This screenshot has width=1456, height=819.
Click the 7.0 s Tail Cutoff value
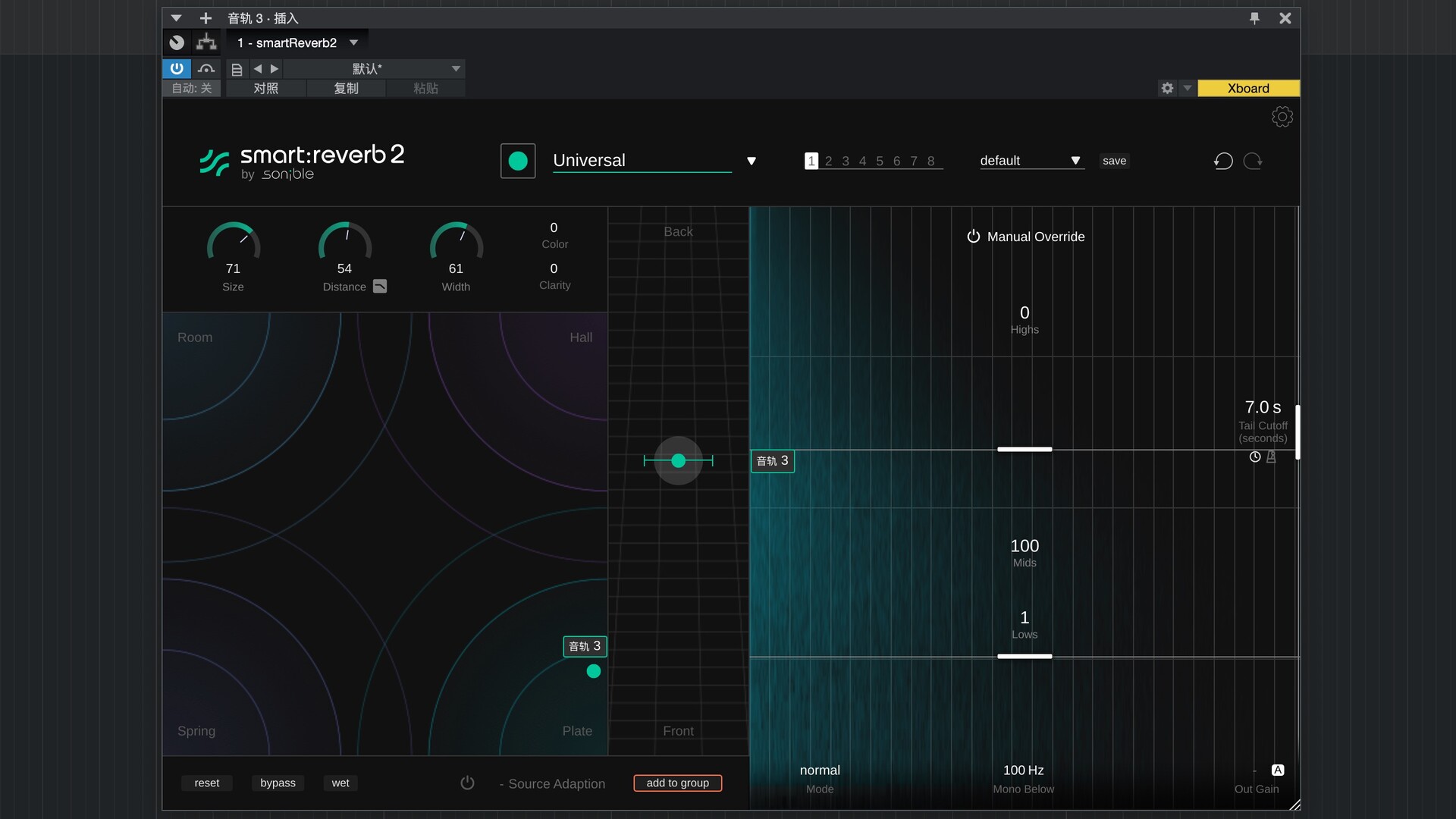[x=1263, y=407]
